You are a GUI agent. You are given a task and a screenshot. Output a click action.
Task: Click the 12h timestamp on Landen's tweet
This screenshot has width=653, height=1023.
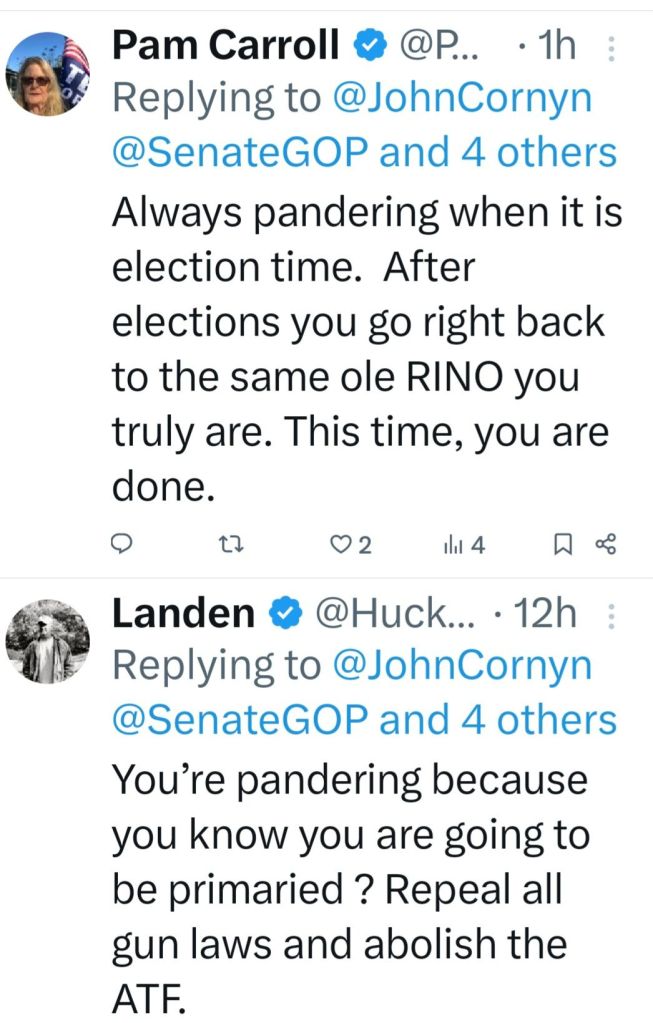(x=546, y=614)
